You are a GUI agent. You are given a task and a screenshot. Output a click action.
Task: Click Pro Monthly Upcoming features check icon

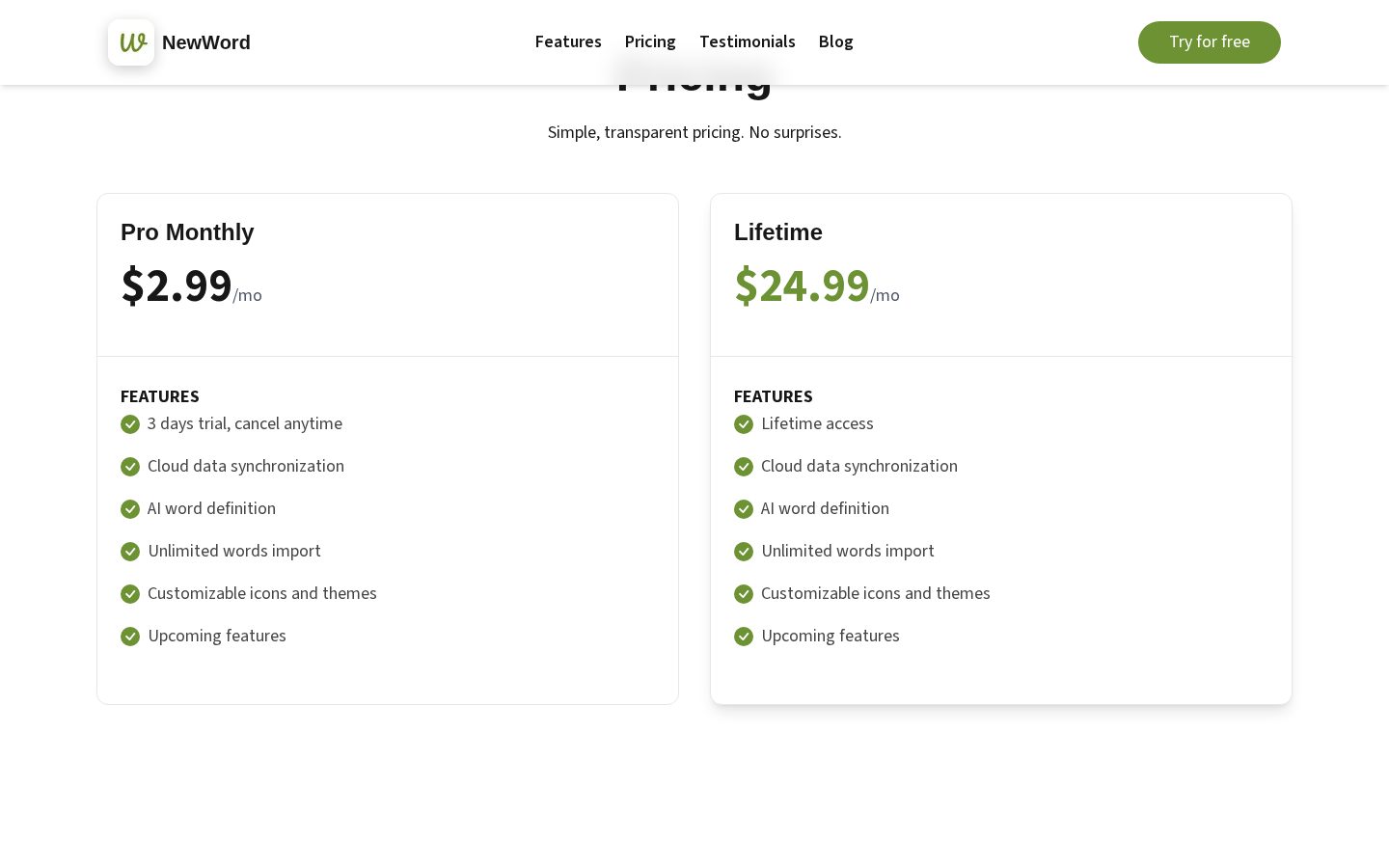(130, 637)
